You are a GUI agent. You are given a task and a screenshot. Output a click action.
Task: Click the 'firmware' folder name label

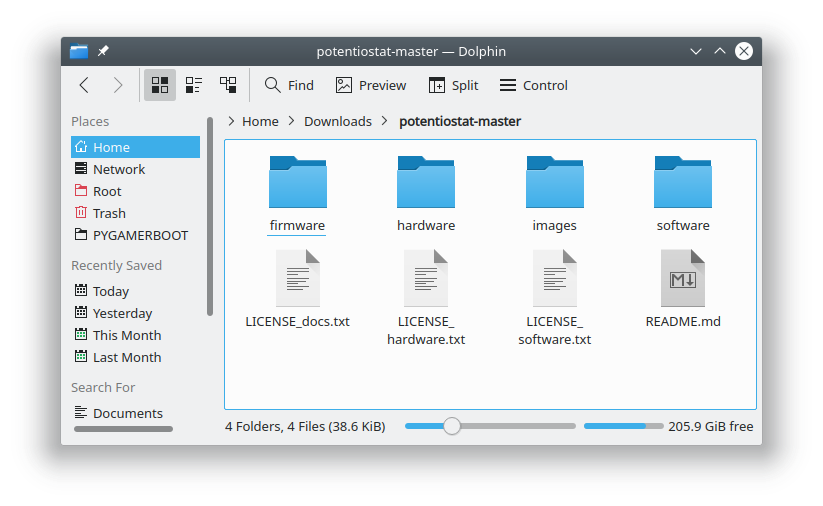point(297,225)
